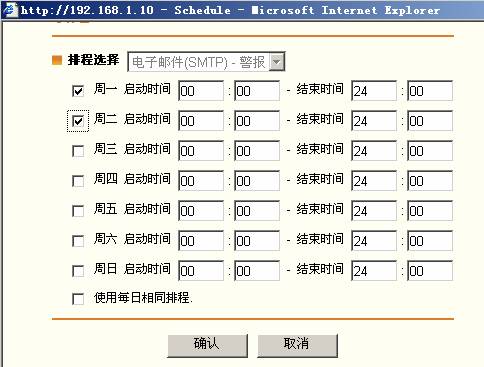Focus 周二 end minute field
Image resolution: width=484 pixels, height=367 pixels.
point(430,120)
